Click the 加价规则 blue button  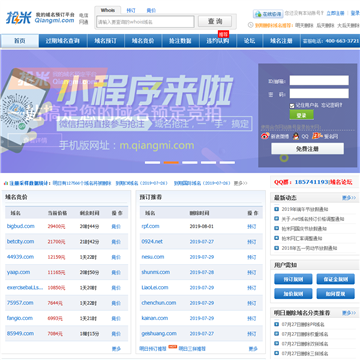pyautogui.click(x=293, y=294)
